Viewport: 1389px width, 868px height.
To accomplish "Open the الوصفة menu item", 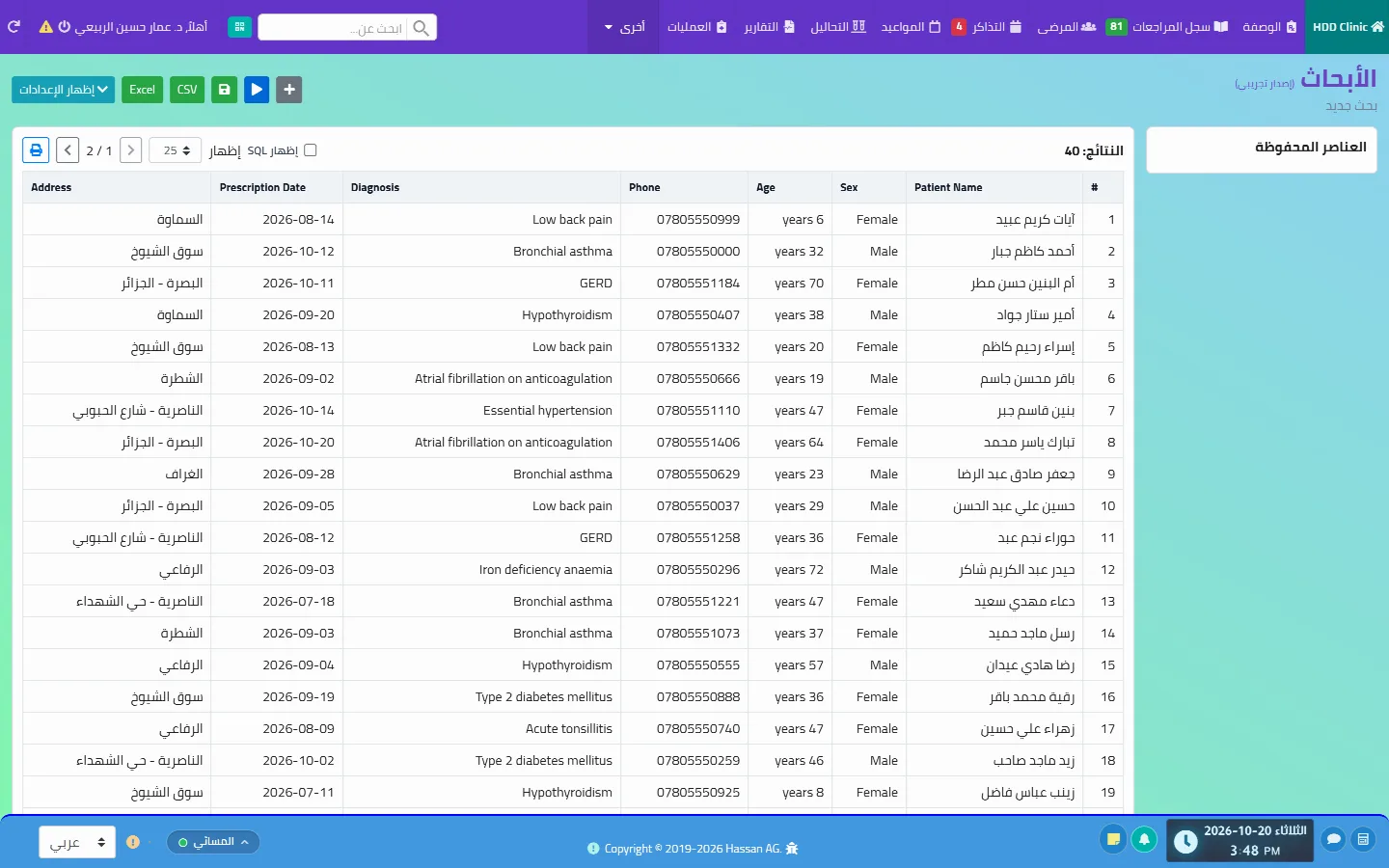I will (1269, 27).
